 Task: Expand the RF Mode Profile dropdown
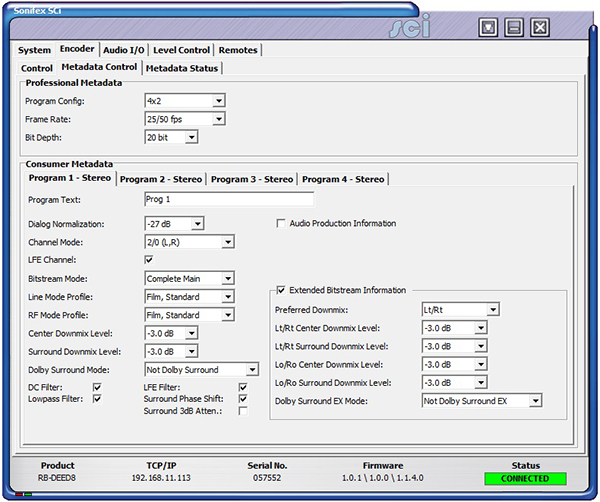[x=190, y=315]
